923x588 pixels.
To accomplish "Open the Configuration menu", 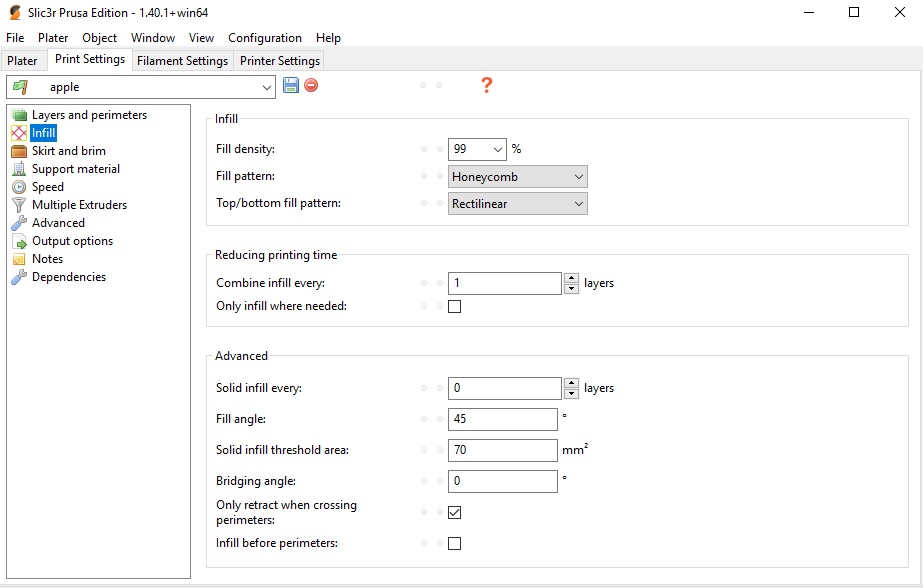I will click(x=265, y=38).
